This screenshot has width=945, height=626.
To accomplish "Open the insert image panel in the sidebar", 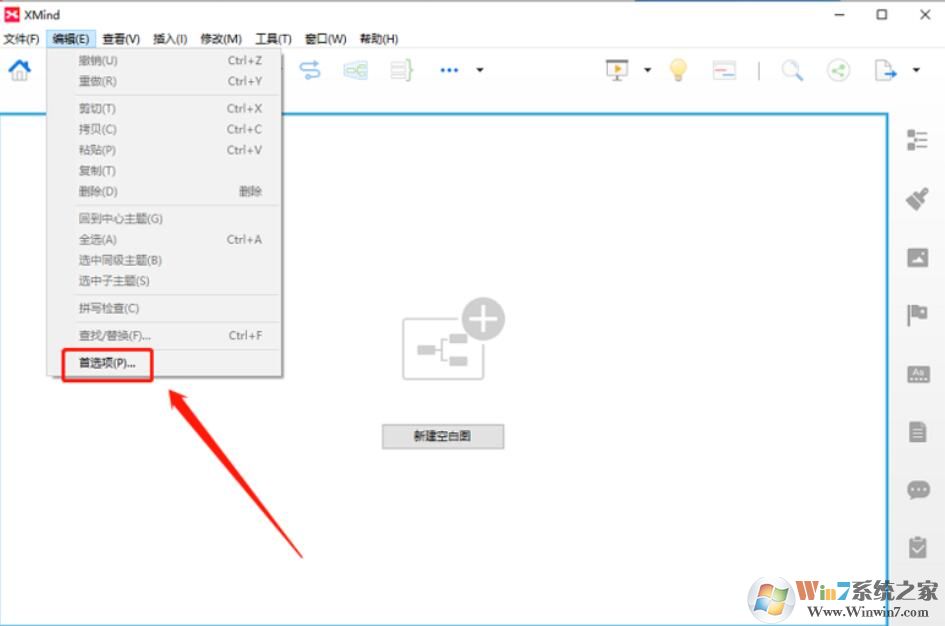I will coord(918,257).
